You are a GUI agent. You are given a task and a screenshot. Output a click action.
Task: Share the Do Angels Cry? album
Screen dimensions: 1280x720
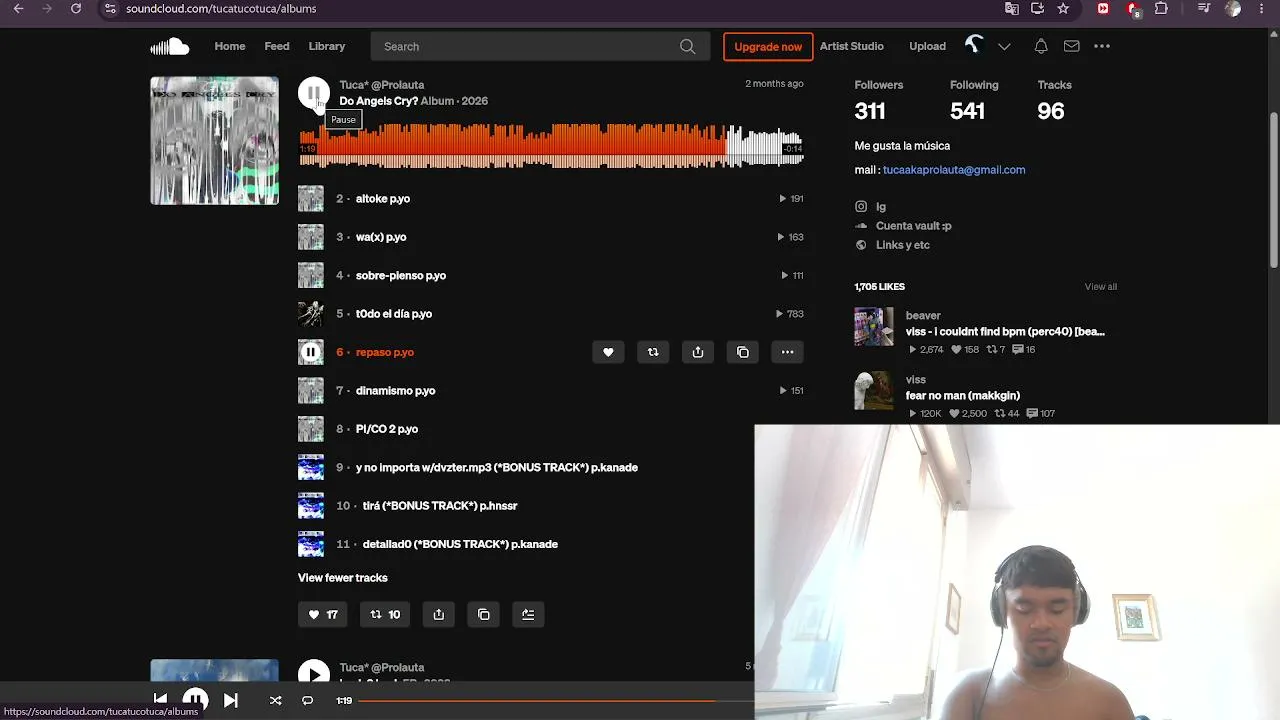(439, 615)
